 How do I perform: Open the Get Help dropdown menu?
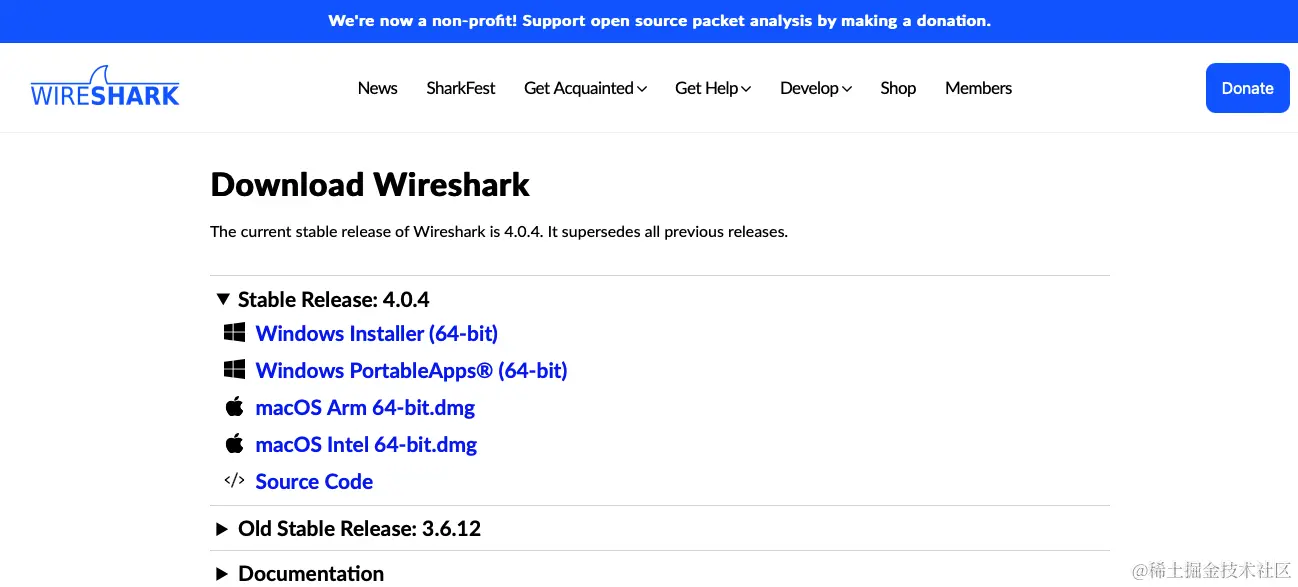[x=713, y=88]
